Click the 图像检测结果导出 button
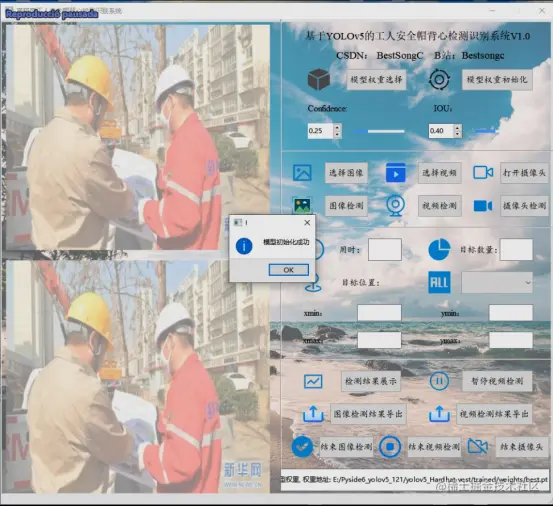 click(368, 414)
